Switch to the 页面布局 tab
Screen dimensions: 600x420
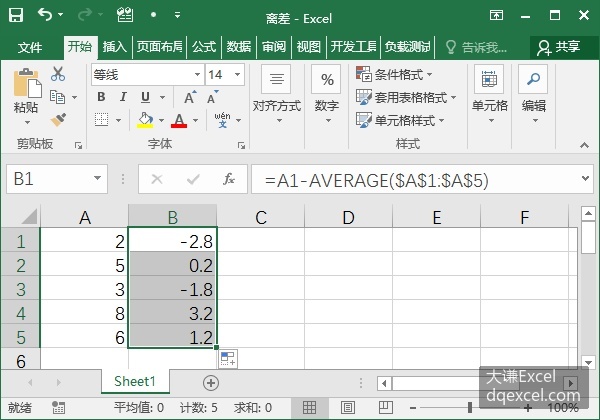pos(160,47)
